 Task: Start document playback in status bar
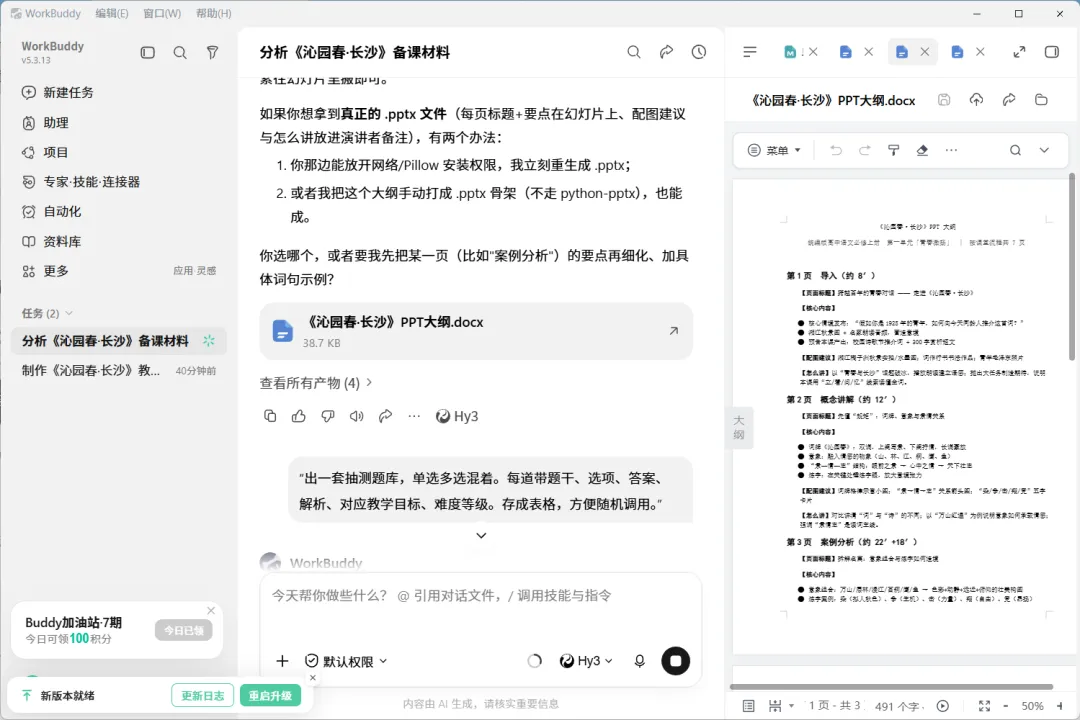pos(943,706)
